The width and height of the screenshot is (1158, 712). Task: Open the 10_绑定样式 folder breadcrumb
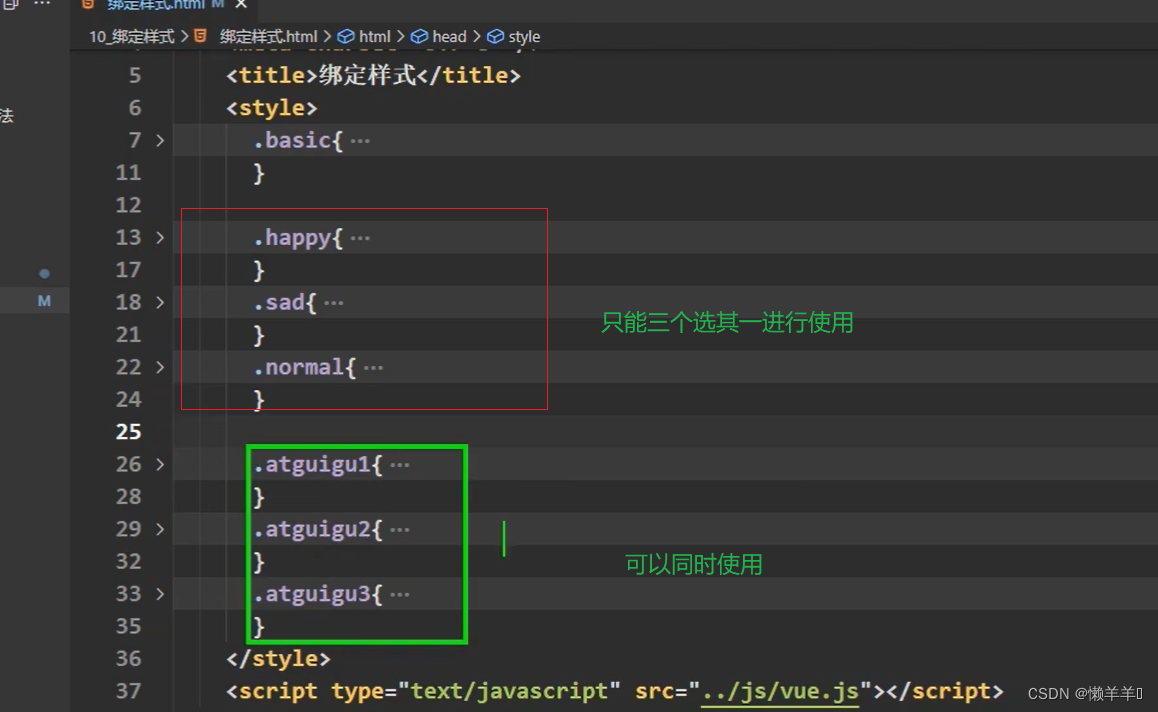131,36
